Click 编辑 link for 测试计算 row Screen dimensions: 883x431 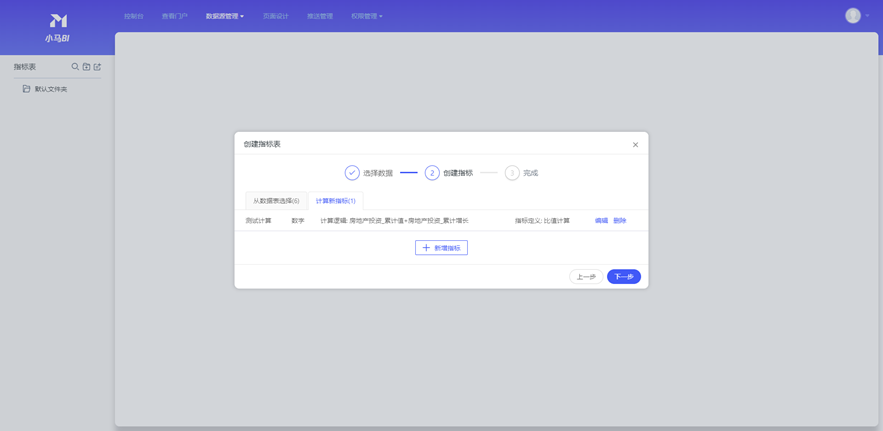point(601,221)
